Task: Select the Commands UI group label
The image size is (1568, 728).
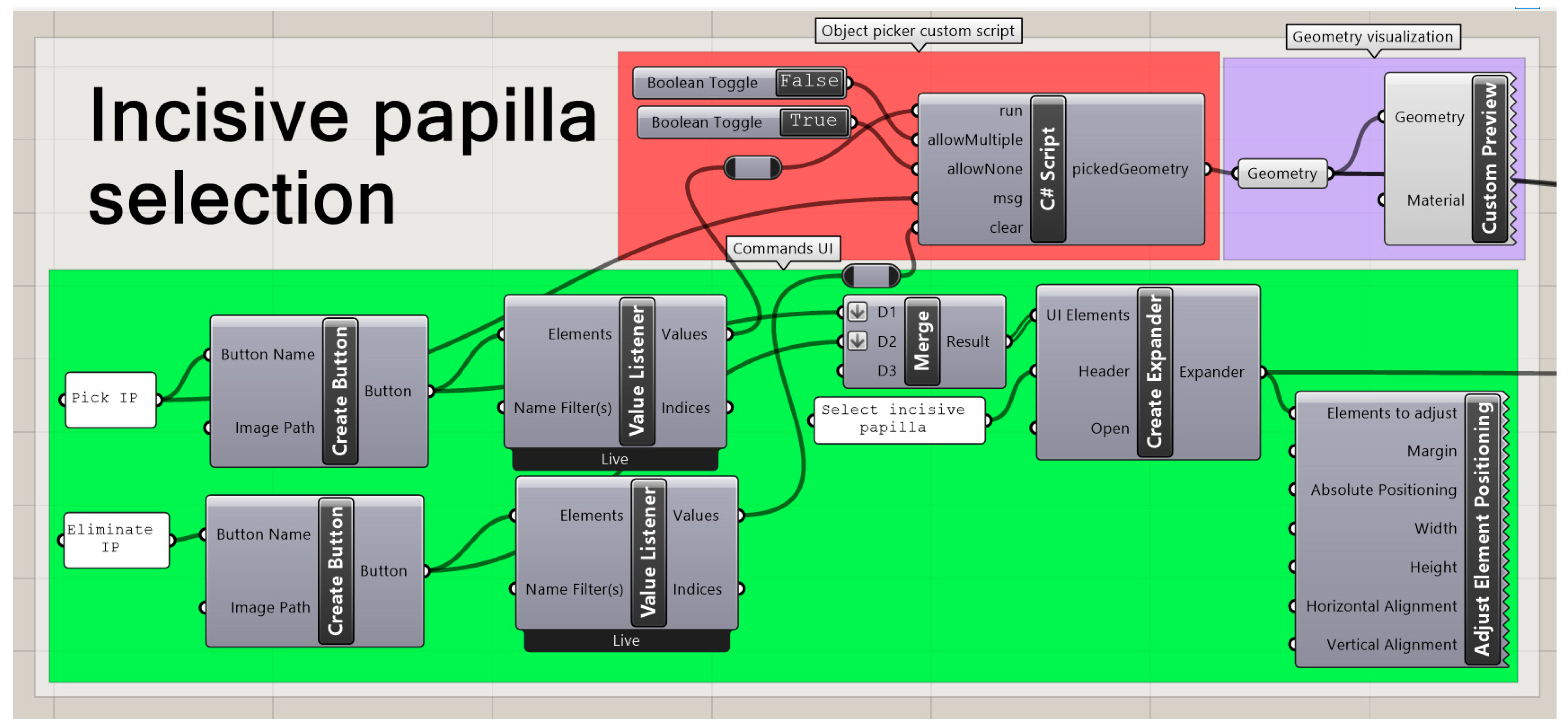Action: pos(782,248)
